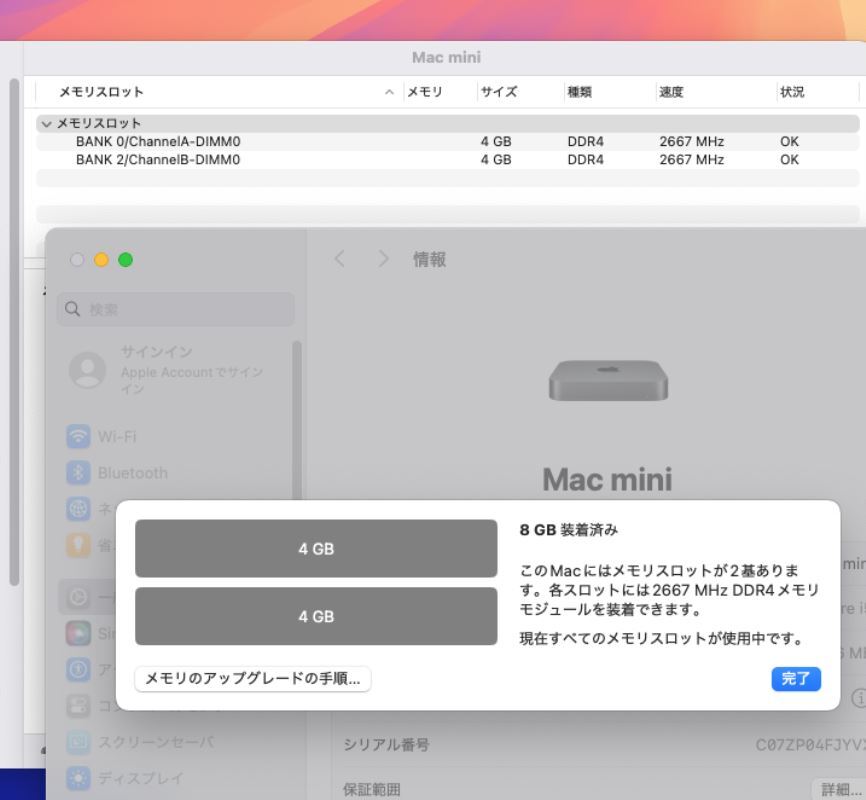866x800 pixels.
Task: Select the BANK 2/ChannelB-DIMM0 row
Action: 447,160
